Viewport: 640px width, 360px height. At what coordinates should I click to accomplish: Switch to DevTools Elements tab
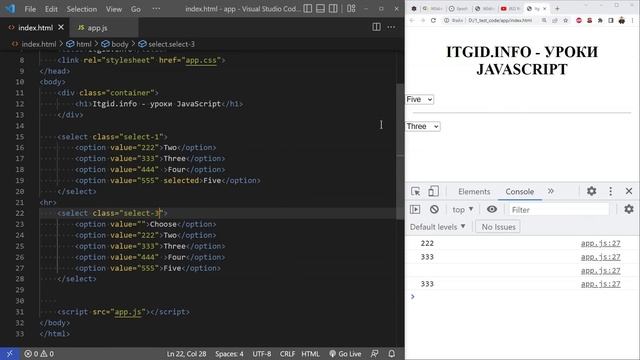click(474, 191)
